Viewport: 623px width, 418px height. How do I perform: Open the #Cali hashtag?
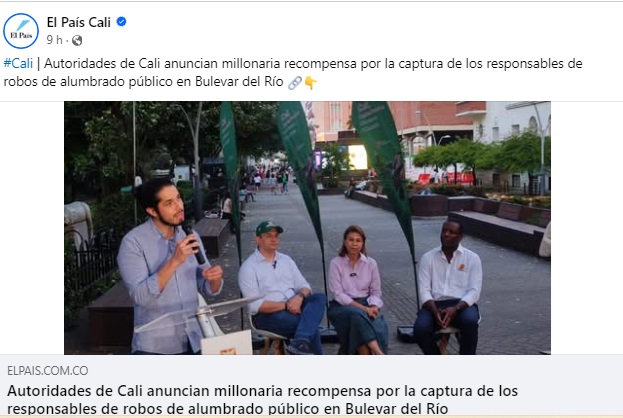18,63
